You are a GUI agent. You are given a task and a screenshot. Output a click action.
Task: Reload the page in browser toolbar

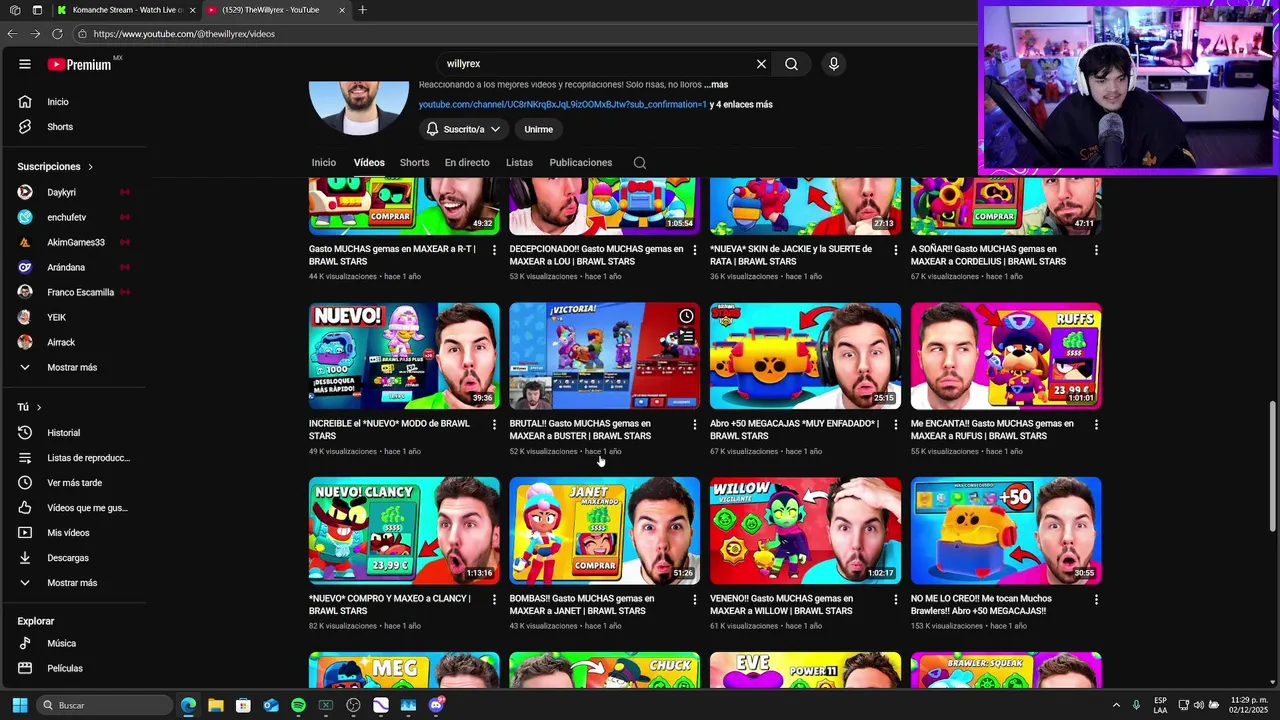pos(57,34)
